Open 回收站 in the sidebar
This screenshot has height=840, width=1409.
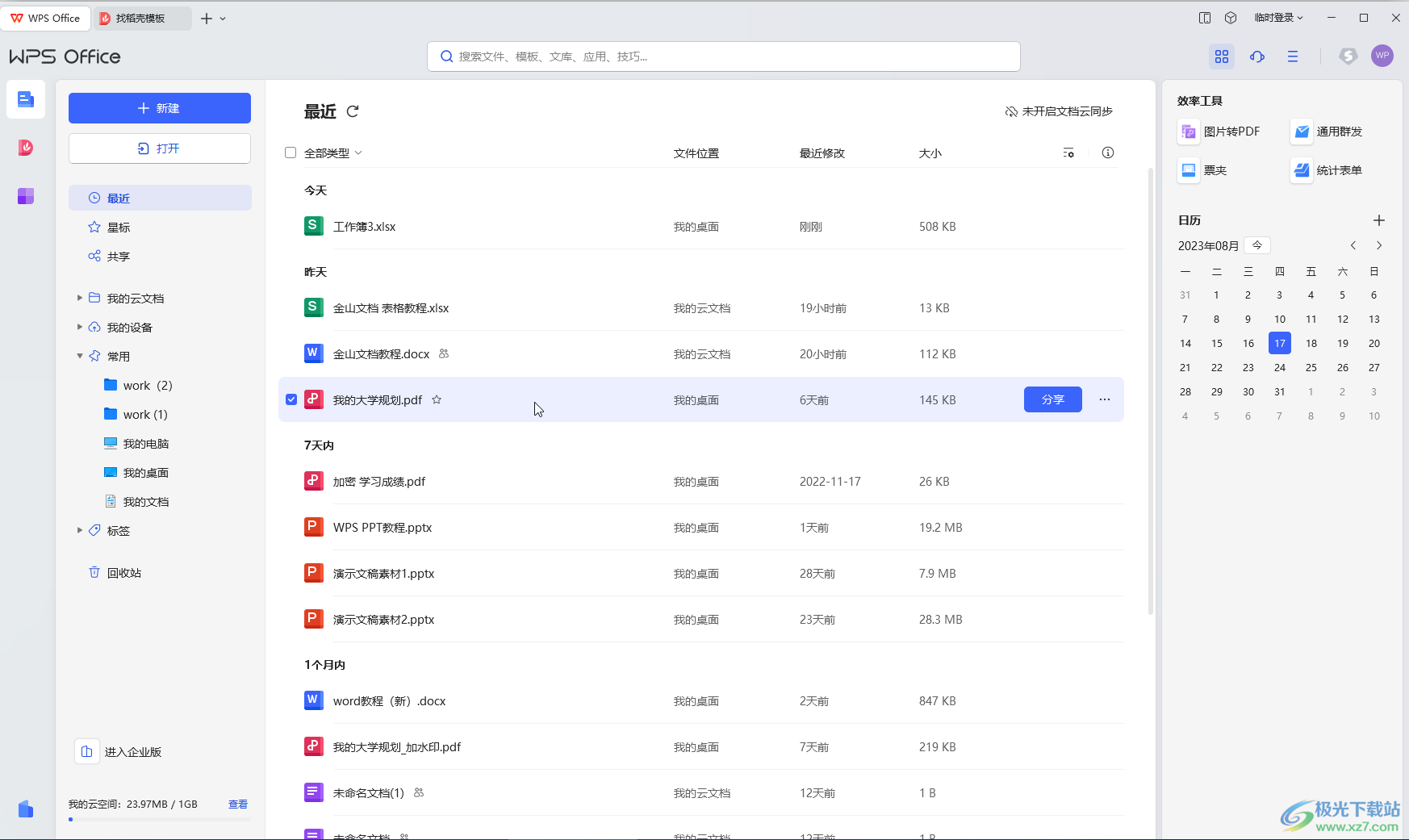tap(160, 572)
